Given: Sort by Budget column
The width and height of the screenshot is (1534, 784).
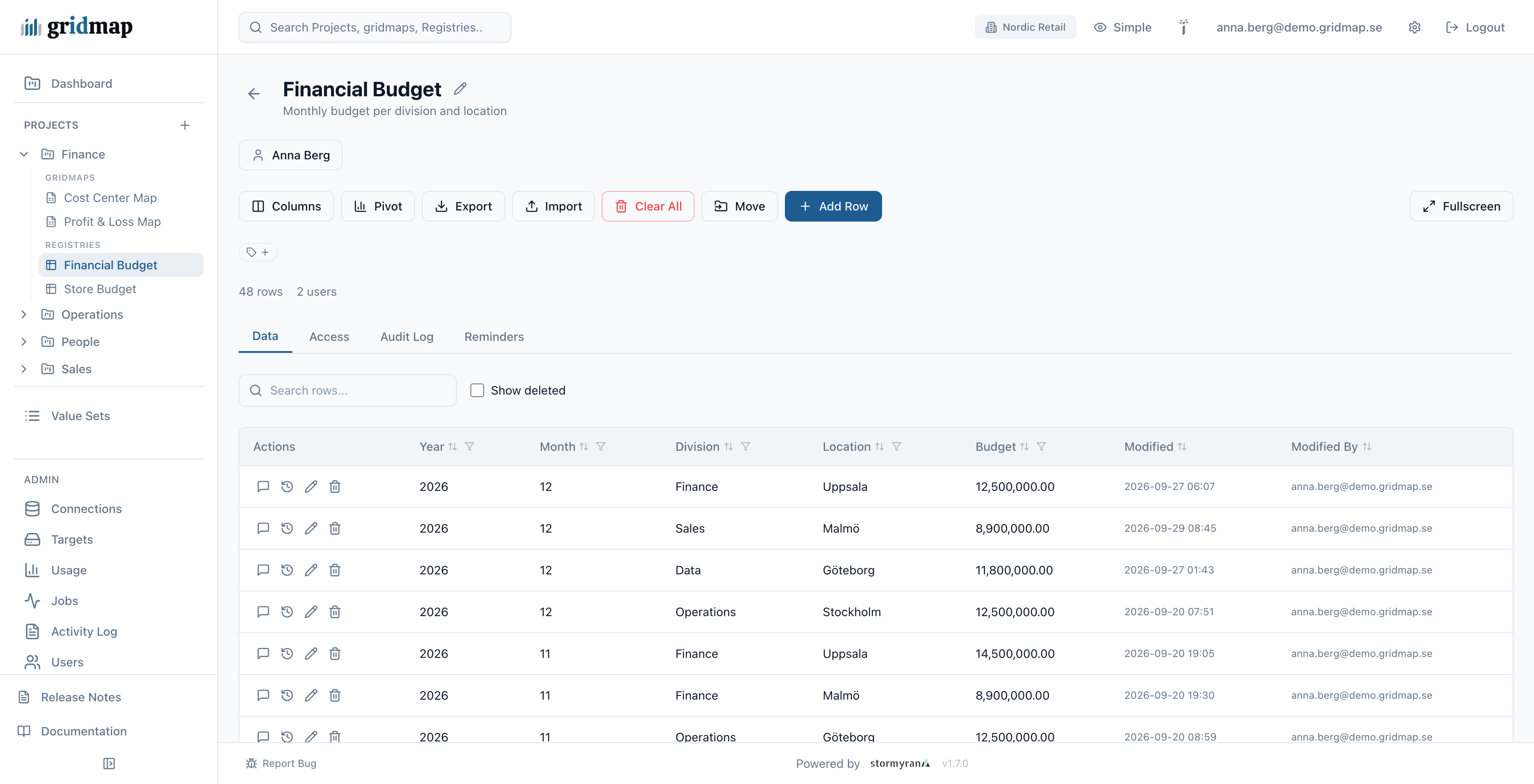Looking at the screenshot, I should pyautogui.click(x=1024, y=447).
